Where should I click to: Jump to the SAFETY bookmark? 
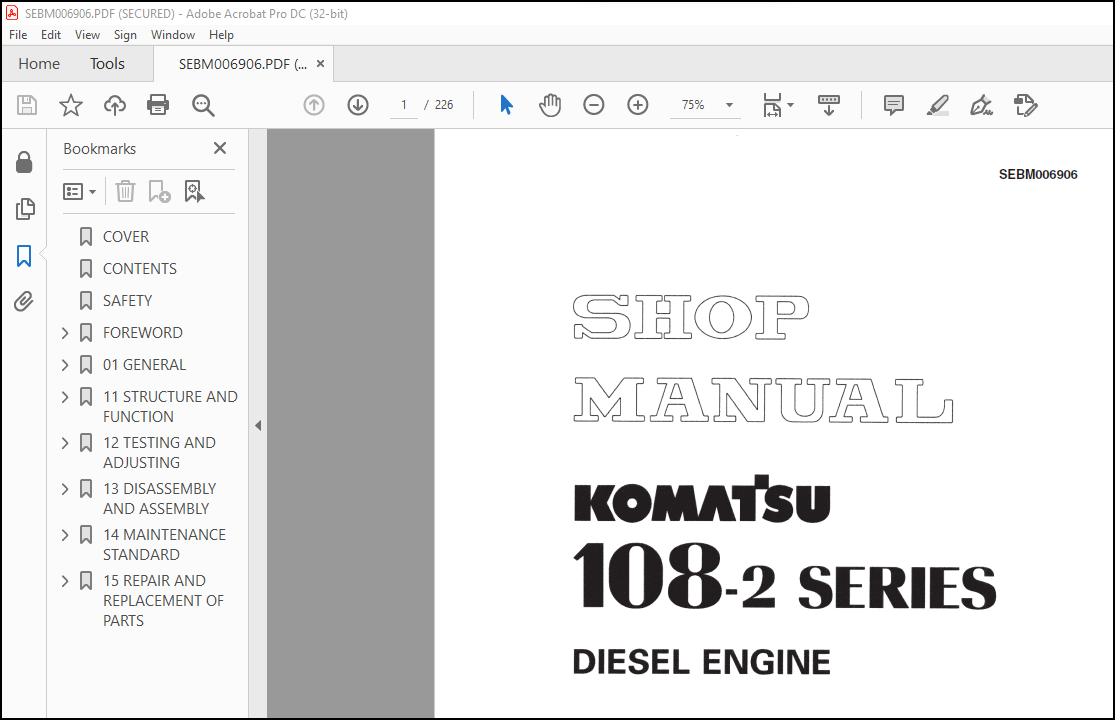[127, 301]
